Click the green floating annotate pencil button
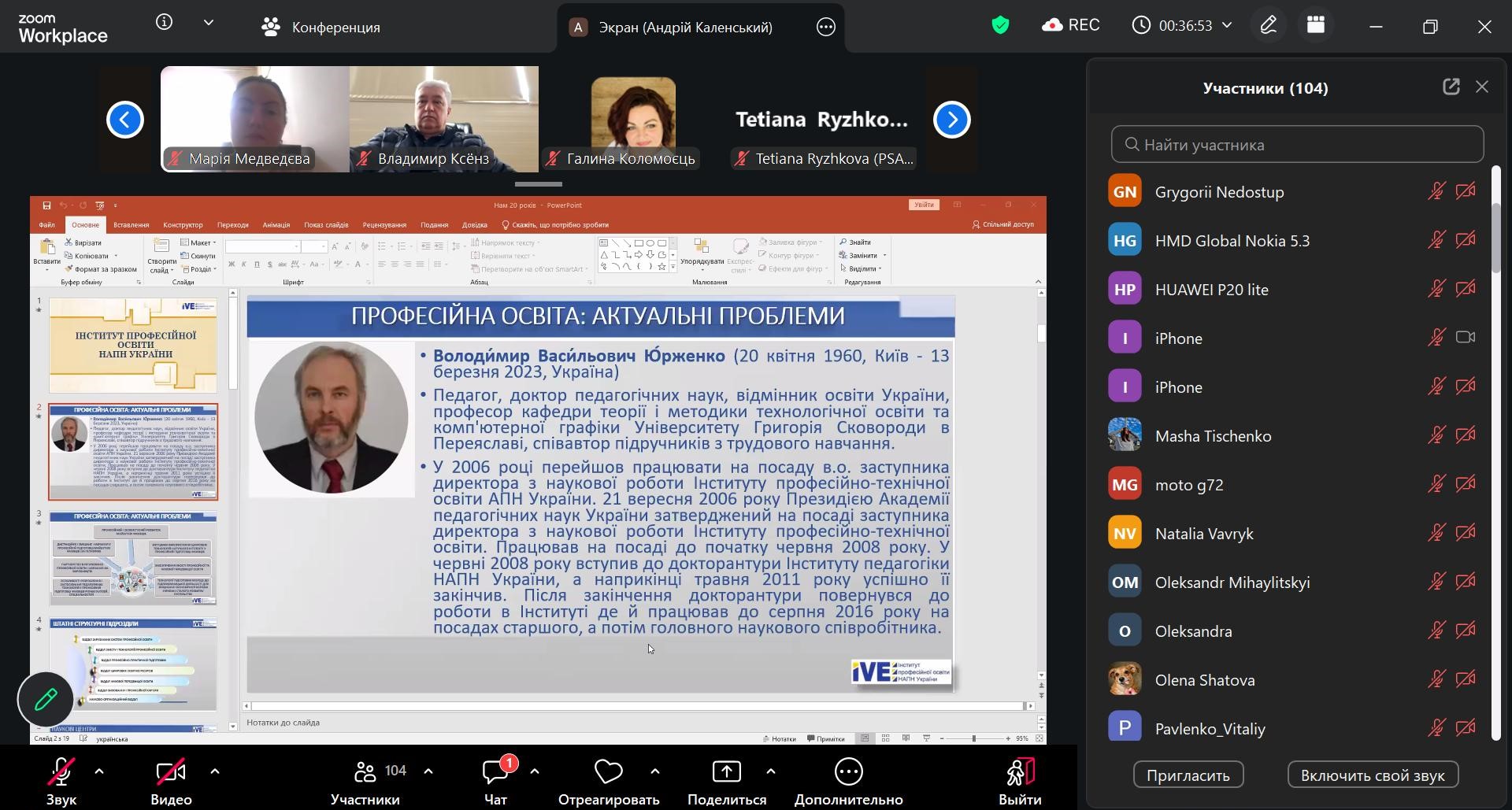Screen dimensions: 1512x810 [46, 699]
